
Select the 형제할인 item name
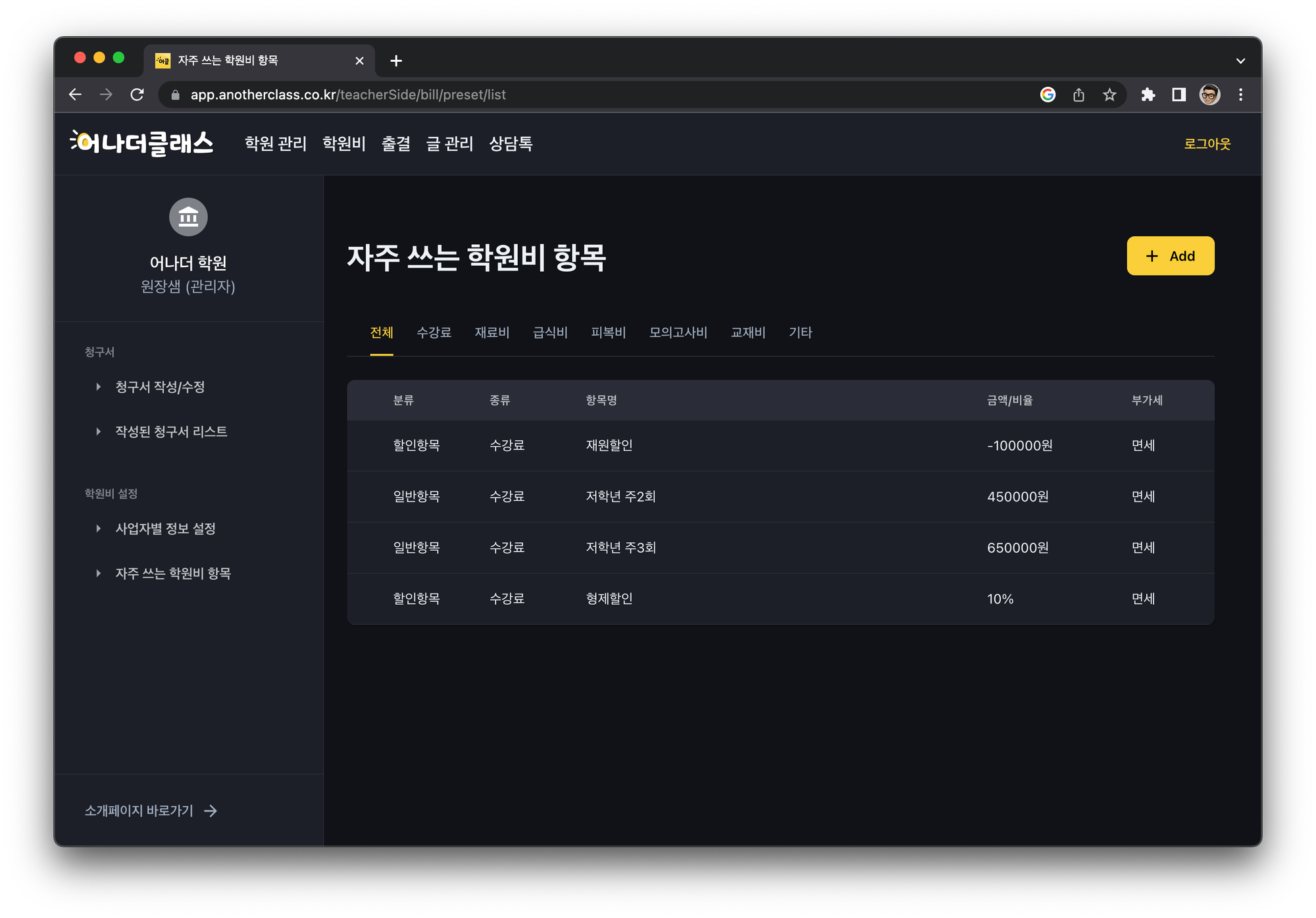tap(609, 599)
